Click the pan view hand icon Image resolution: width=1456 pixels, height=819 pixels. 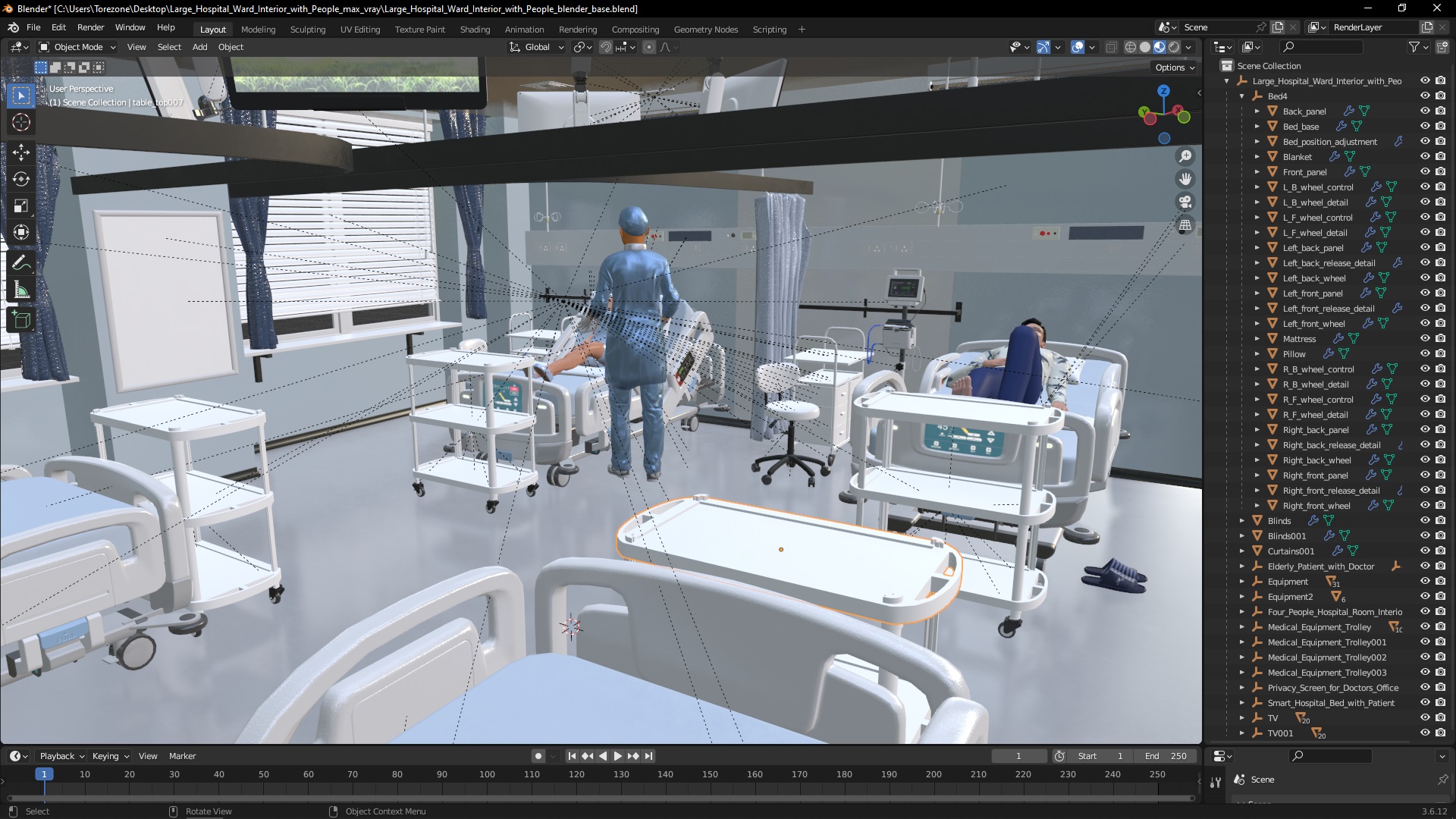1185,179
